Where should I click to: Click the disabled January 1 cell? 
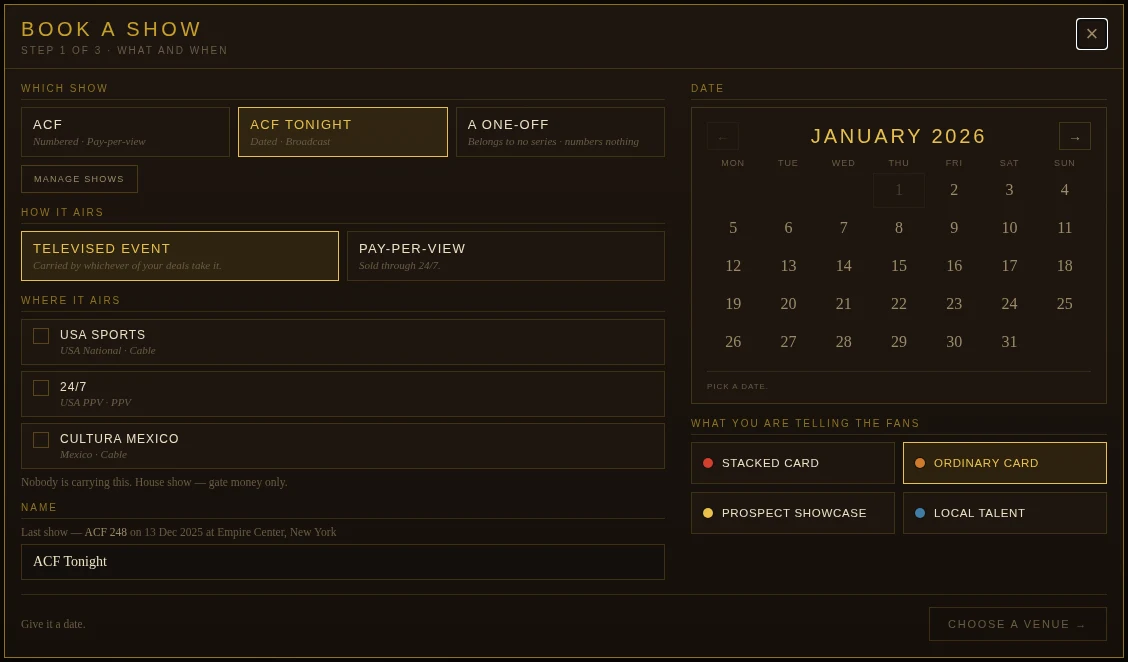[899, 190]
